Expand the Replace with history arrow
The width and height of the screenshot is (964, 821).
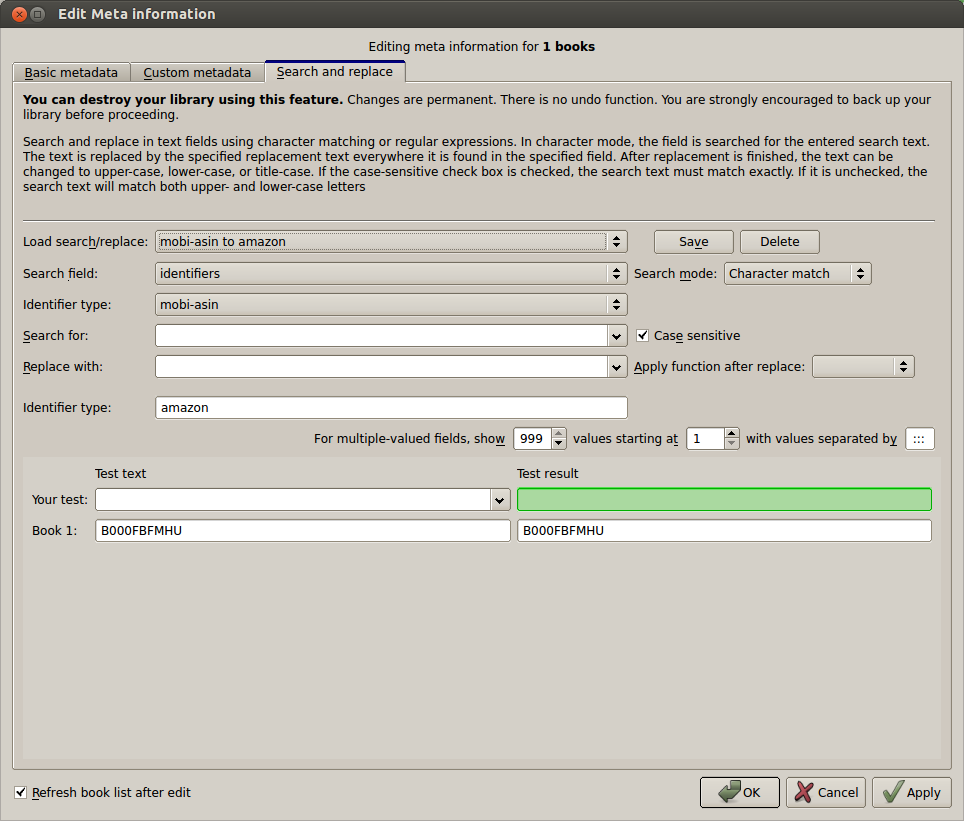click(617, 367)
